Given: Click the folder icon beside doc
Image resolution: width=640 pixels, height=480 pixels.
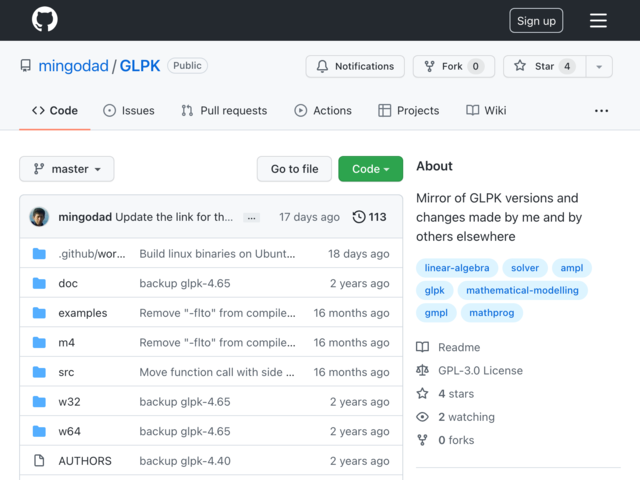Looking at the screenshot, I should pos(39,283).
